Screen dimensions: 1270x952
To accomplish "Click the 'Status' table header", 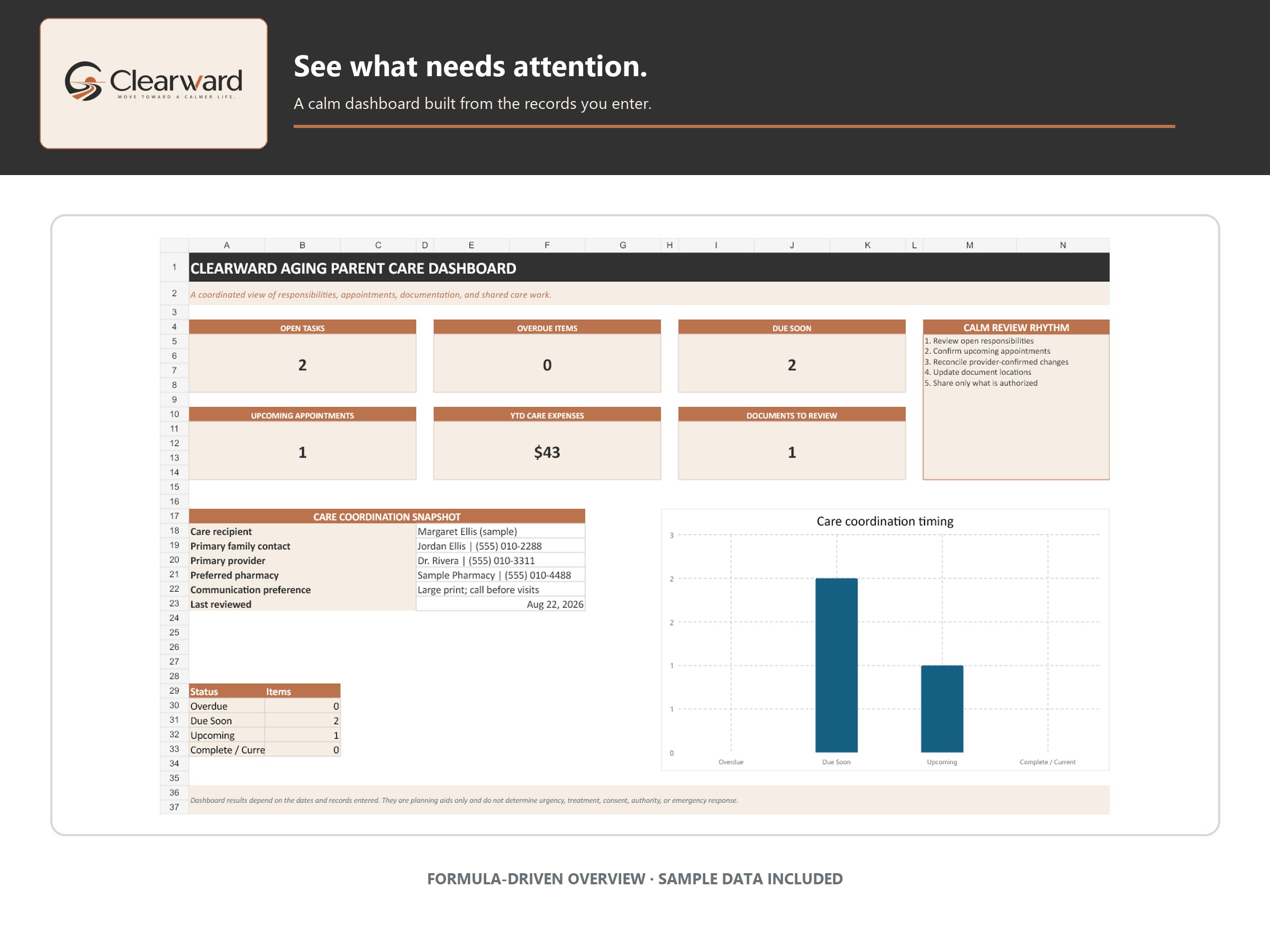I will pyautogui.click(x=227, y=691).
